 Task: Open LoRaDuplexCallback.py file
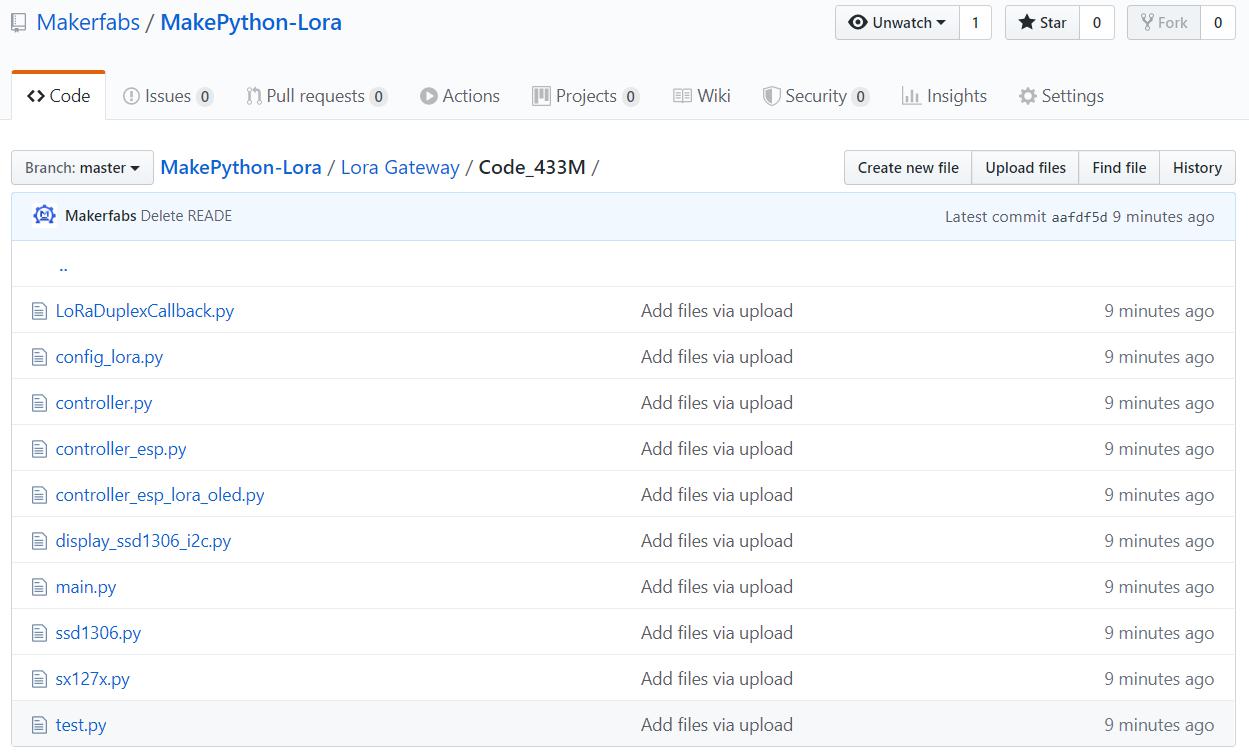[145, 311]
